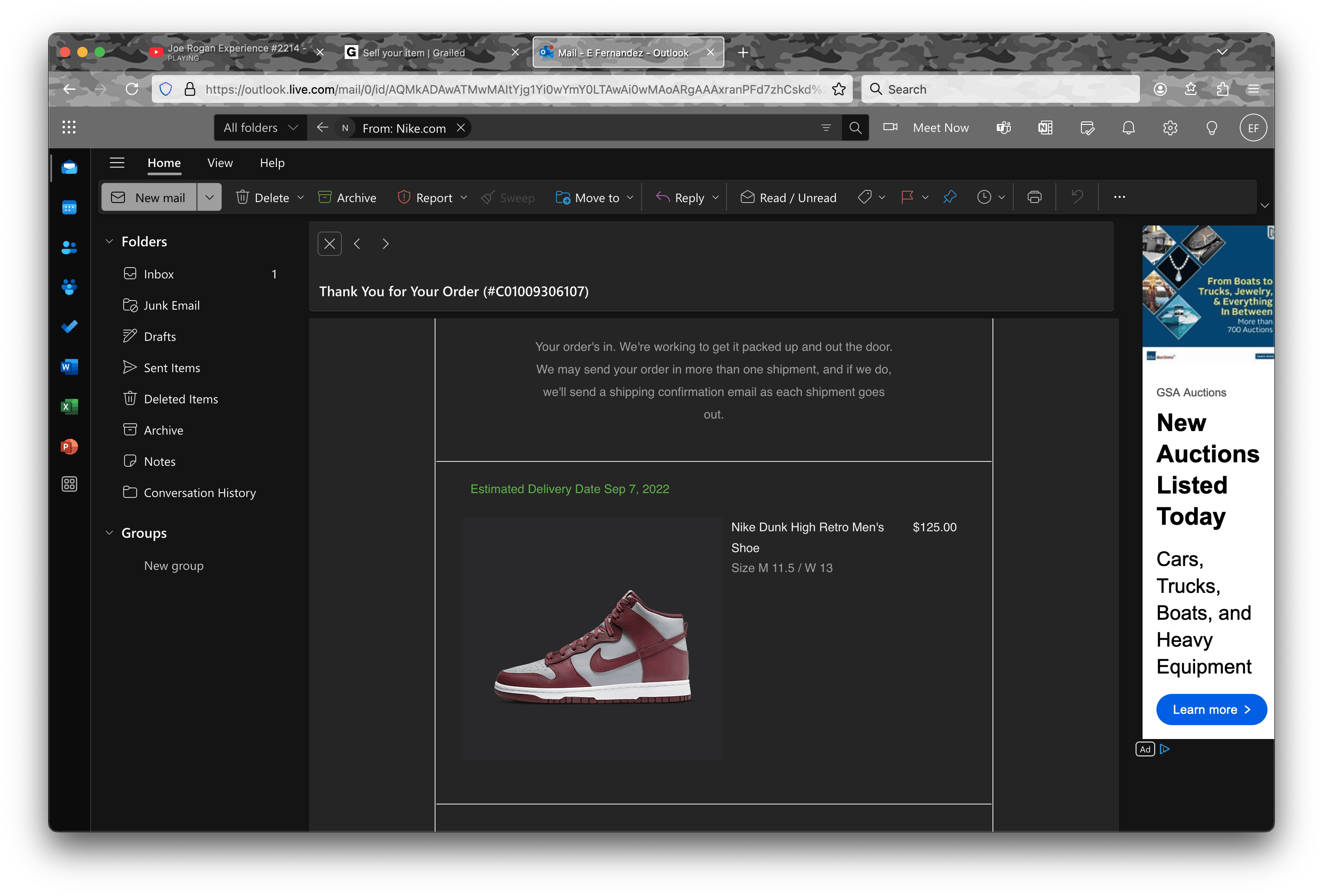Expand the ribbon chevron
The image size is (1323, 896).
coord(1264,206)
